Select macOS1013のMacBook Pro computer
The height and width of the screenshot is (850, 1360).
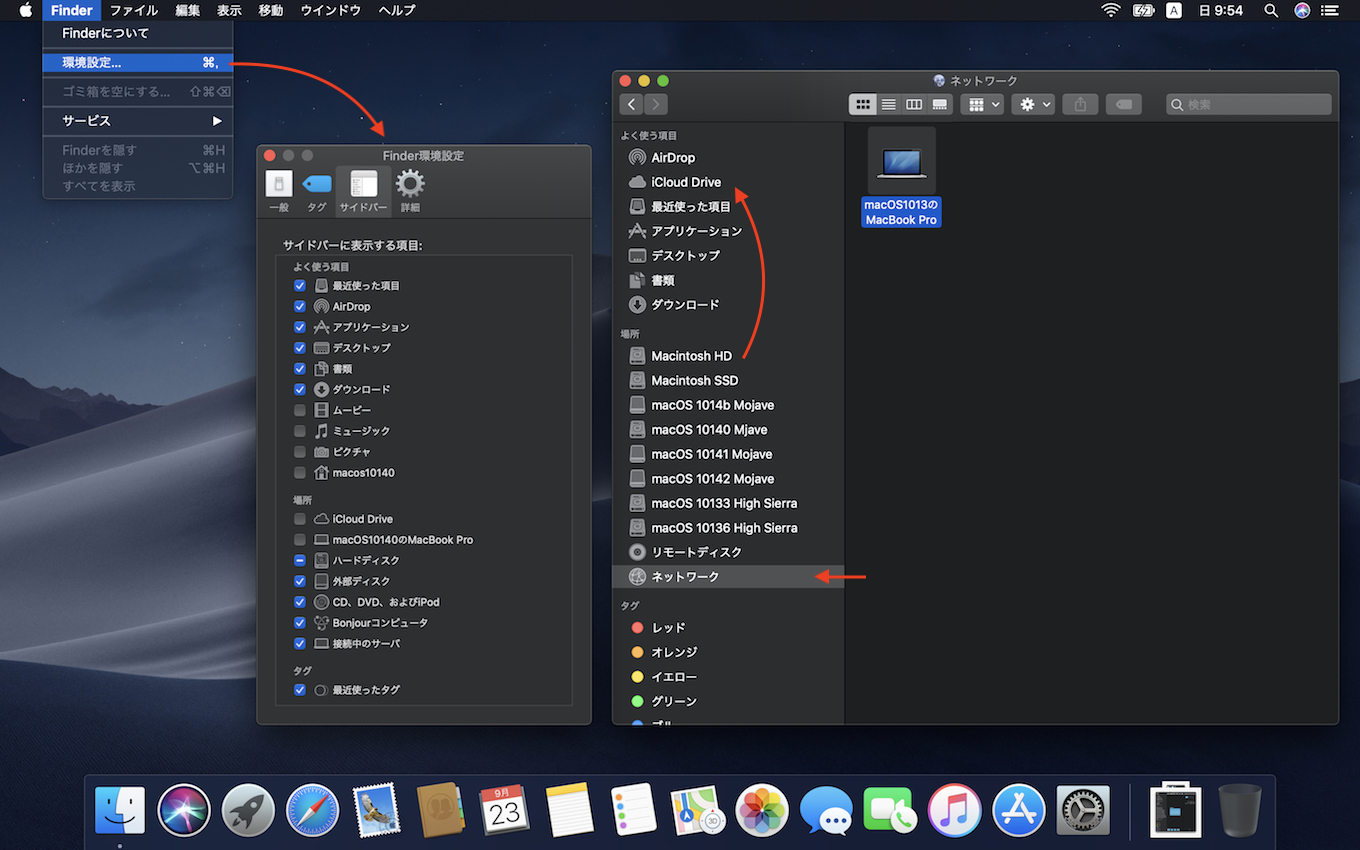click(x=901, y=177)
